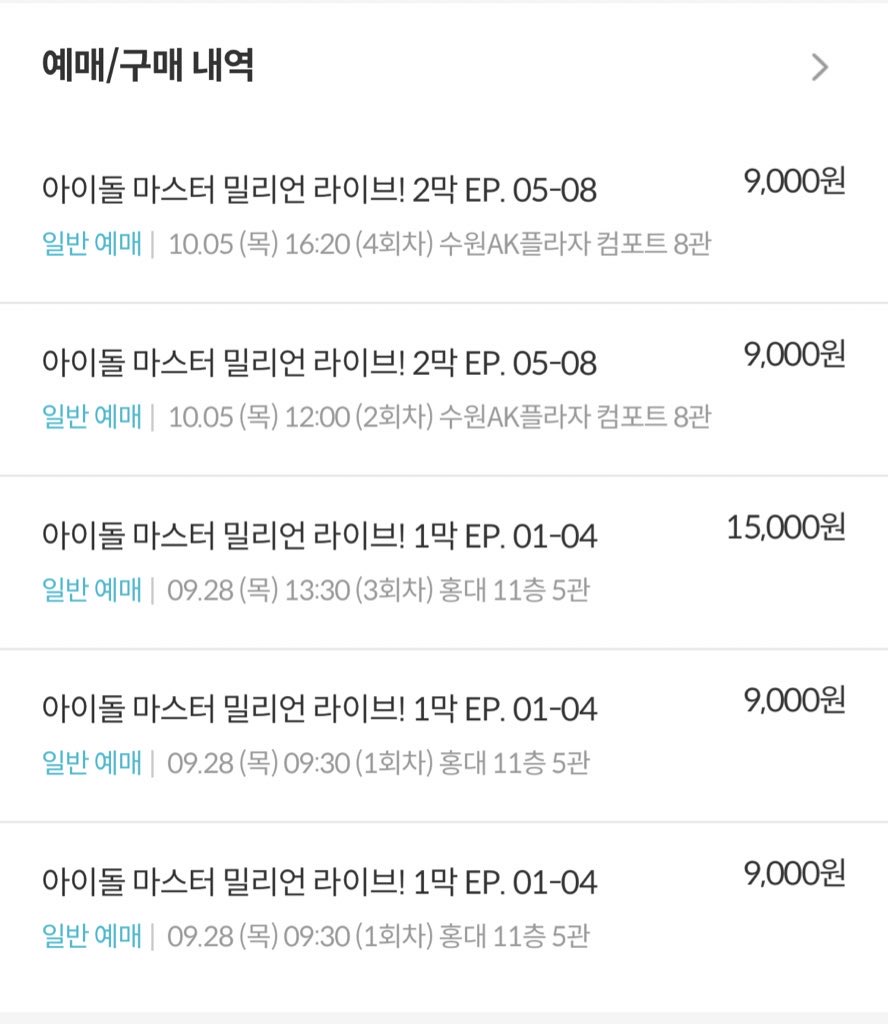Viewport: 888px width, 1024px height.
Task: Tap 일반 예매 label on the 16:20 booking
Action: point(92,244)
